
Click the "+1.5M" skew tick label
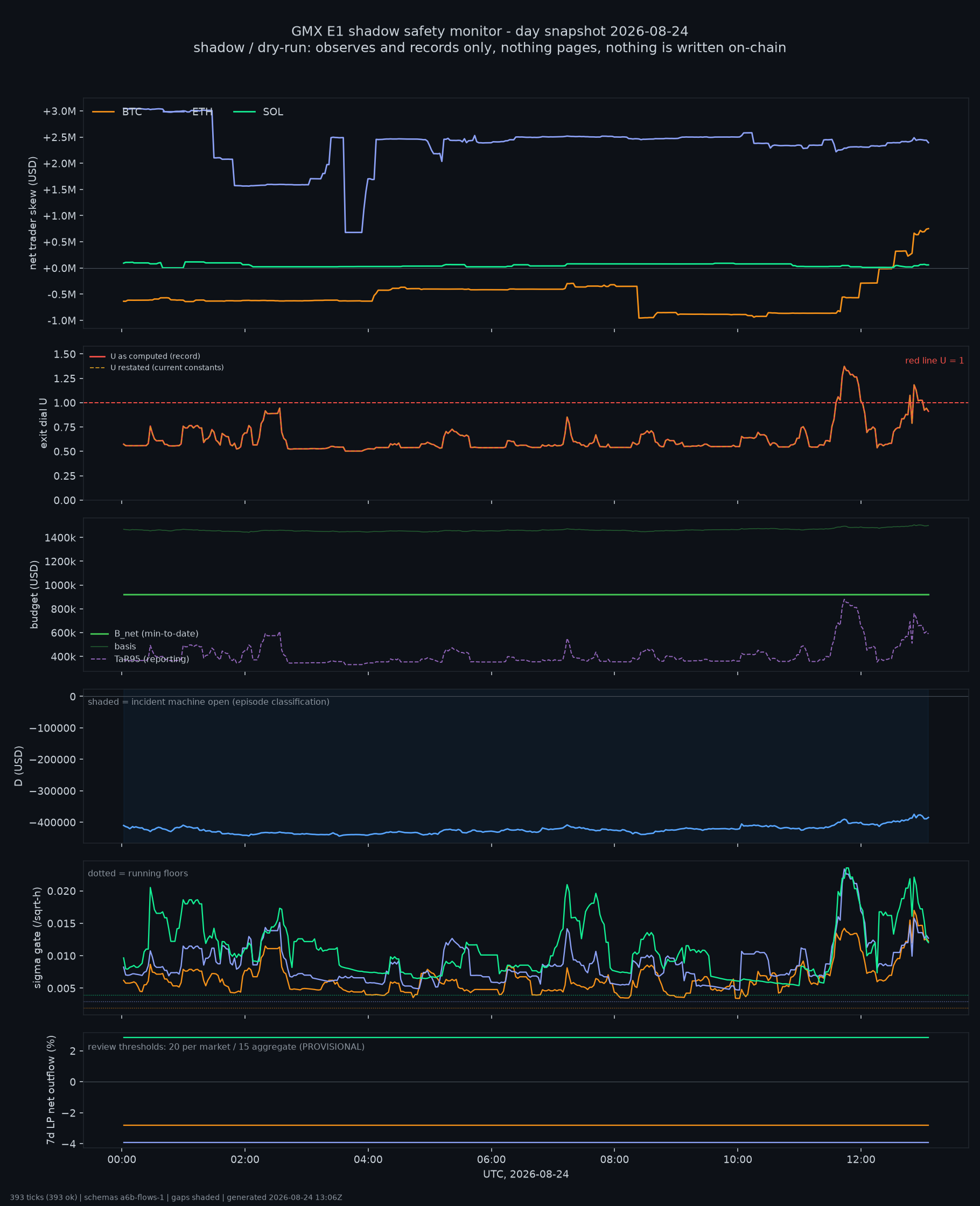[59, 190]
